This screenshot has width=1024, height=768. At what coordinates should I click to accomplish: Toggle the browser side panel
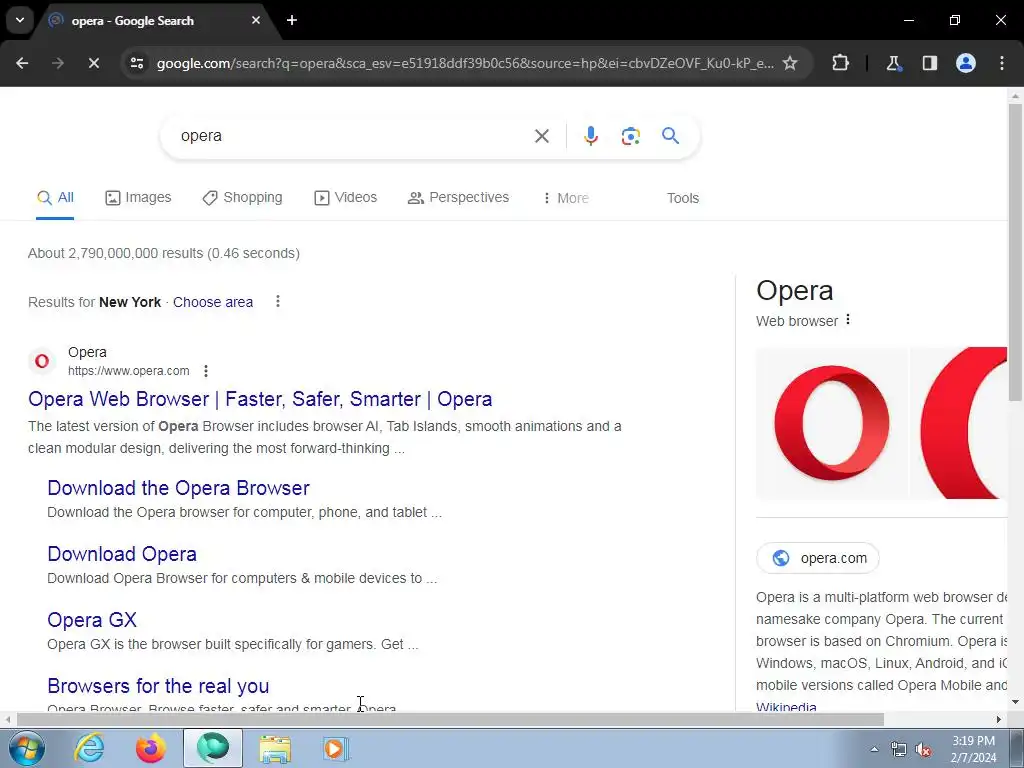pos(929,63)
